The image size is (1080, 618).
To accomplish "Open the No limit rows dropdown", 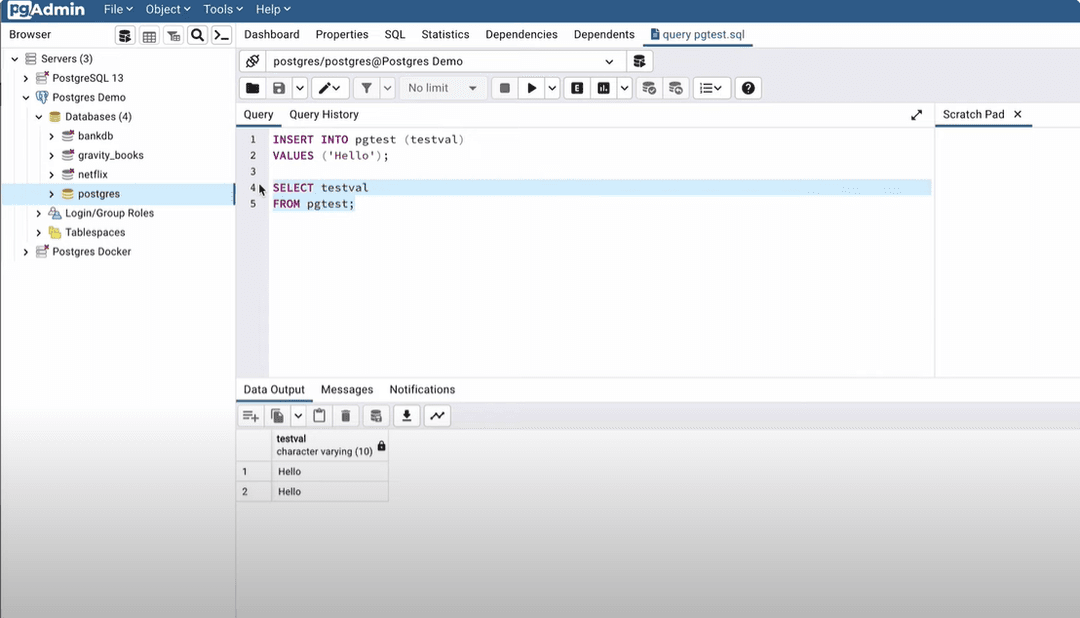I will (x=443, y=88).
